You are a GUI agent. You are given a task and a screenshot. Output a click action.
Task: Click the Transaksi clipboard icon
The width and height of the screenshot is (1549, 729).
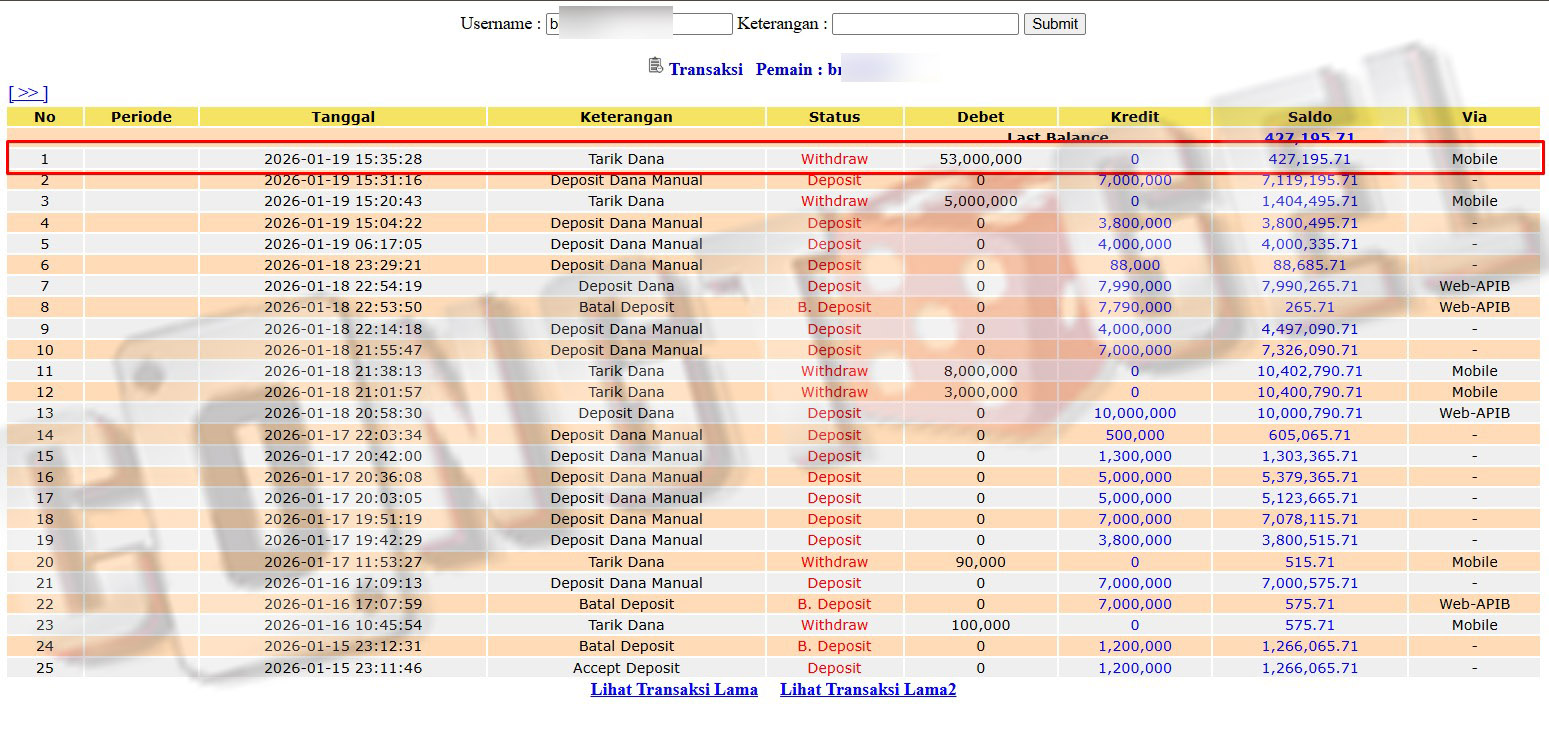[x=655, y=66]
